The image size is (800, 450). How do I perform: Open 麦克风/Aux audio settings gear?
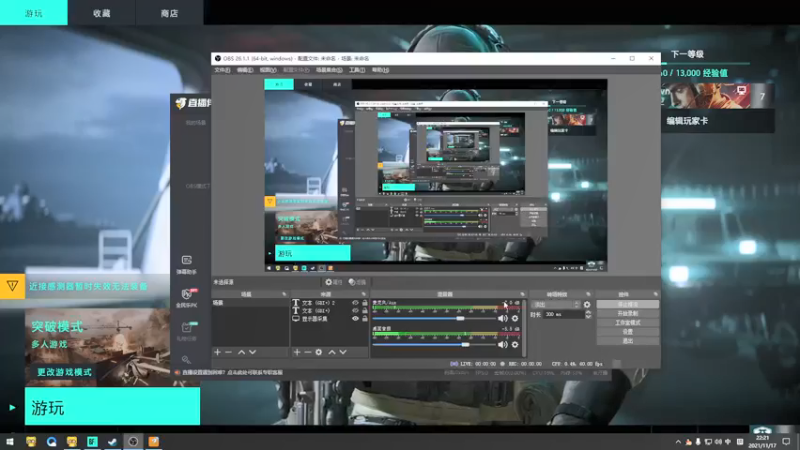(515, 318)
